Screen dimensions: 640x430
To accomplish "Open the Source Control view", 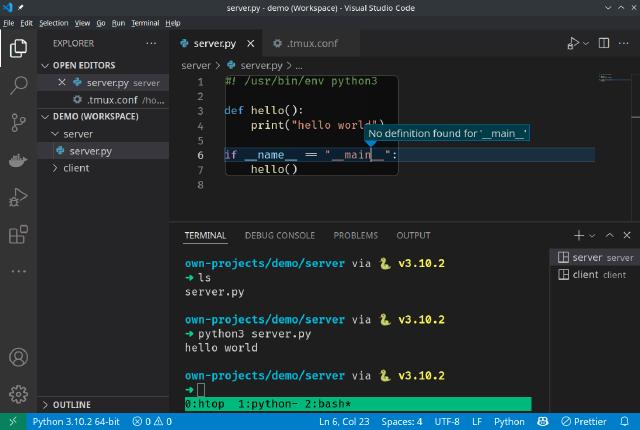I will (18, 122).
